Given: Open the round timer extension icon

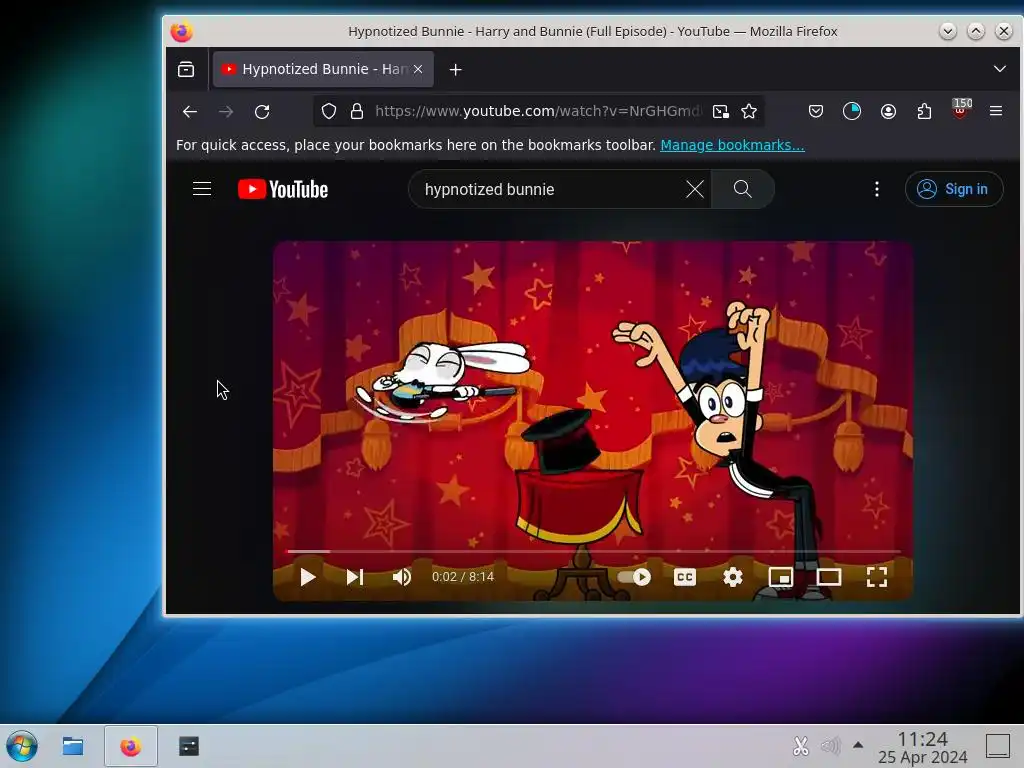Looking at the screenshot, I should click(852, 112).
